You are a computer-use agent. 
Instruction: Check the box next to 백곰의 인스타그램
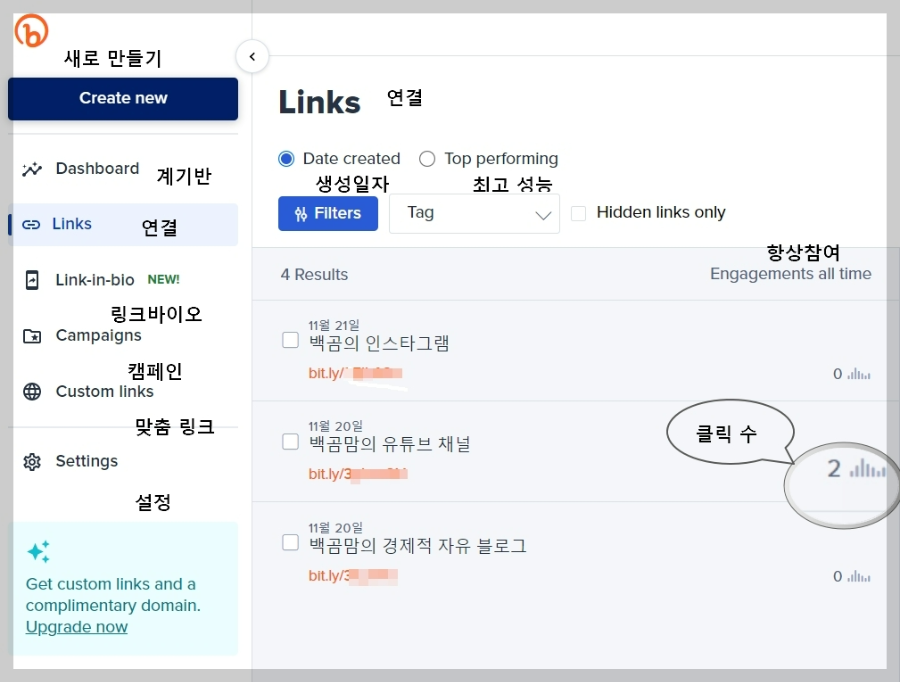click(290, 340)
